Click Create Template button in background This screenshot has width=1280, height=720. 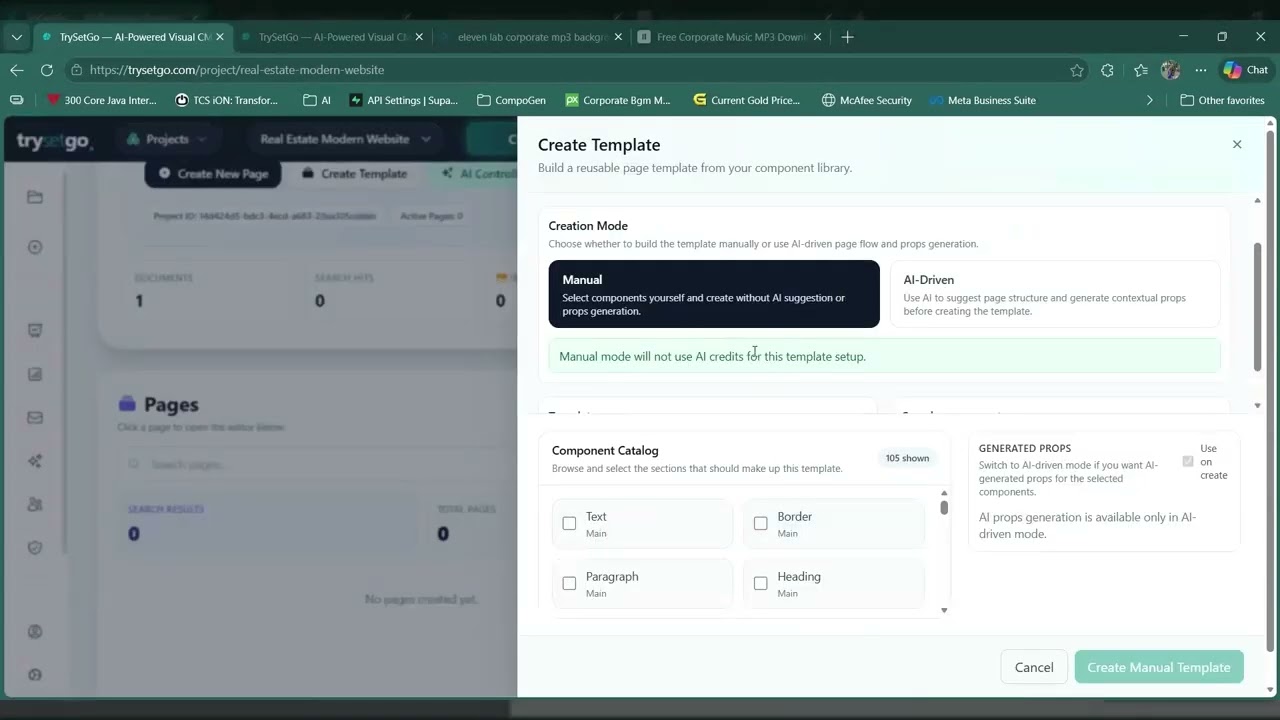(x=354, y=173)
